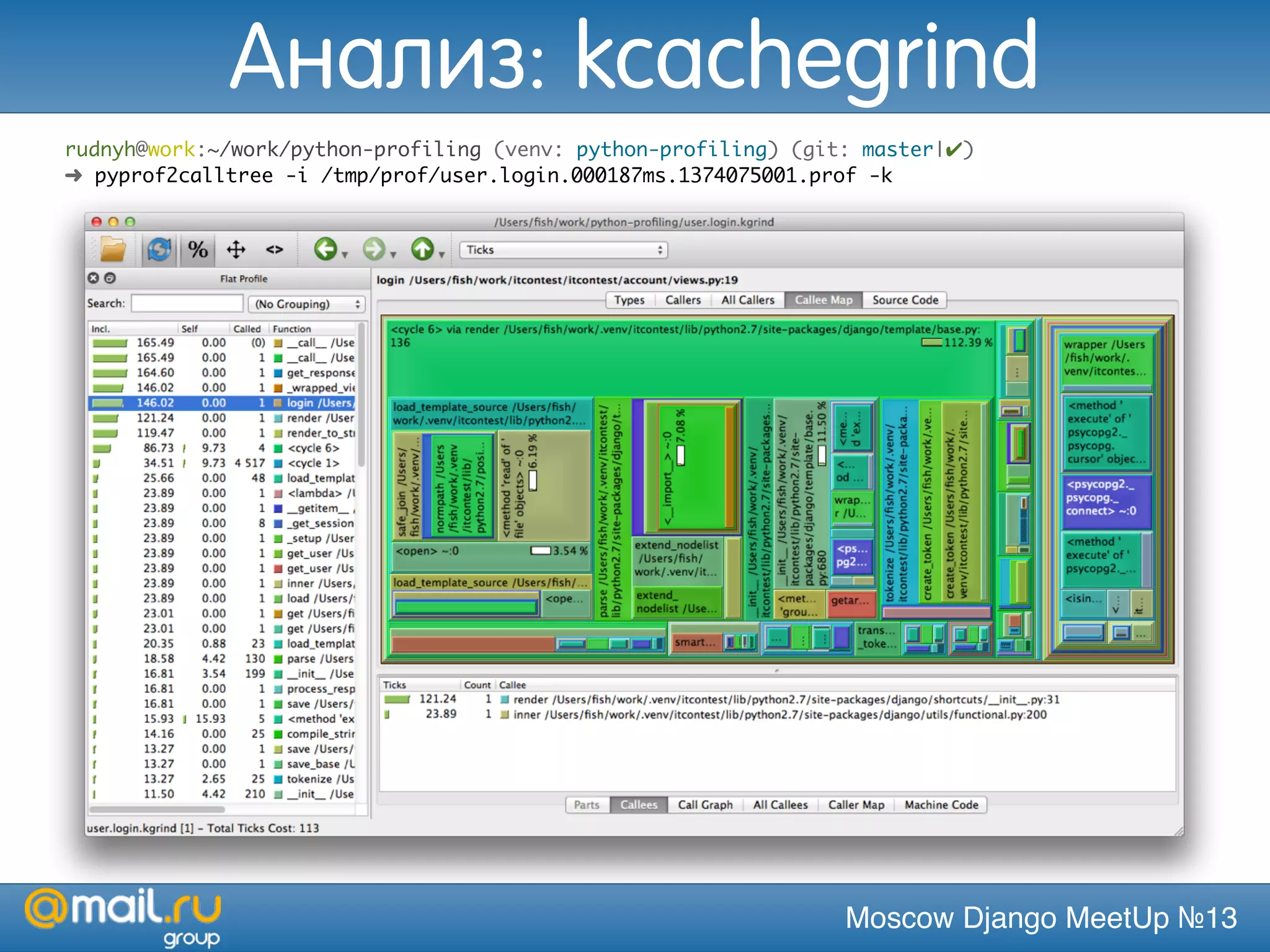The width and height of the screenshot is (1270, 952).
Task: Open the Ticks event type dropdown
Action: (x=564, y=250)
